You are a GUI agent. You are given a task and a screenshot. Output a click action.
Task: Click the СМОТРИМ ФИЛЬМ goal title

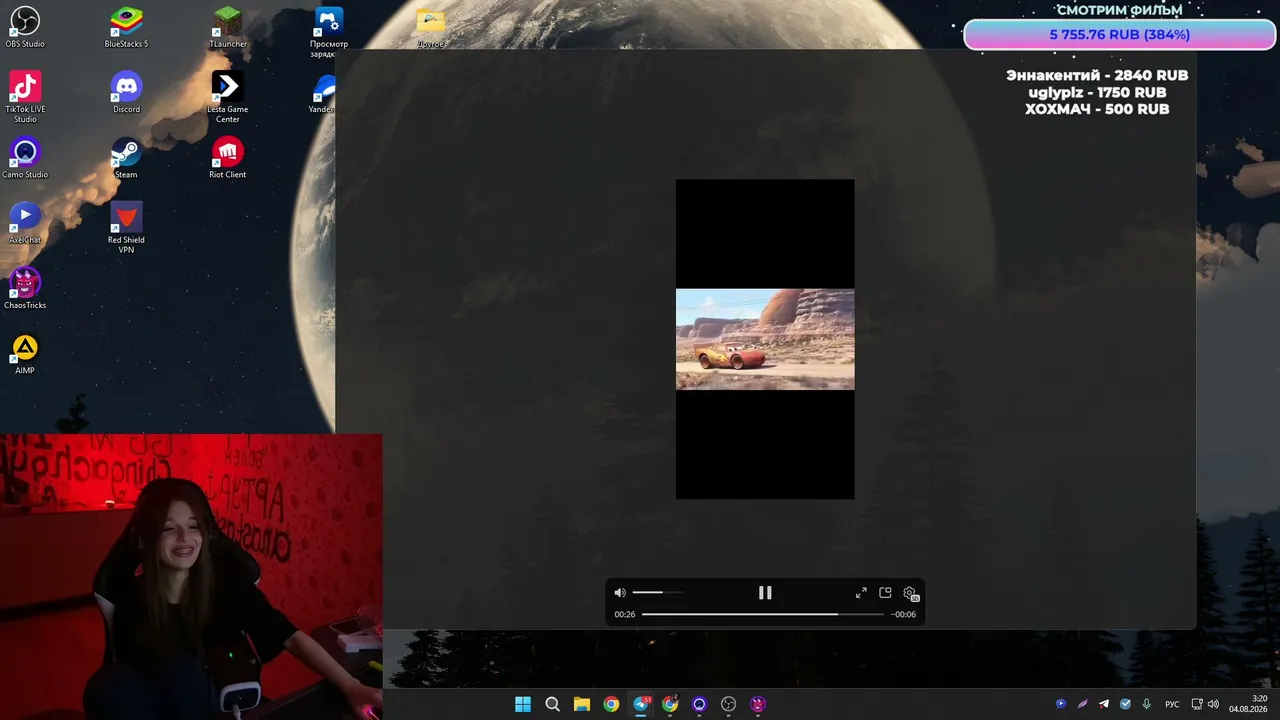[x=1119, y=10]
